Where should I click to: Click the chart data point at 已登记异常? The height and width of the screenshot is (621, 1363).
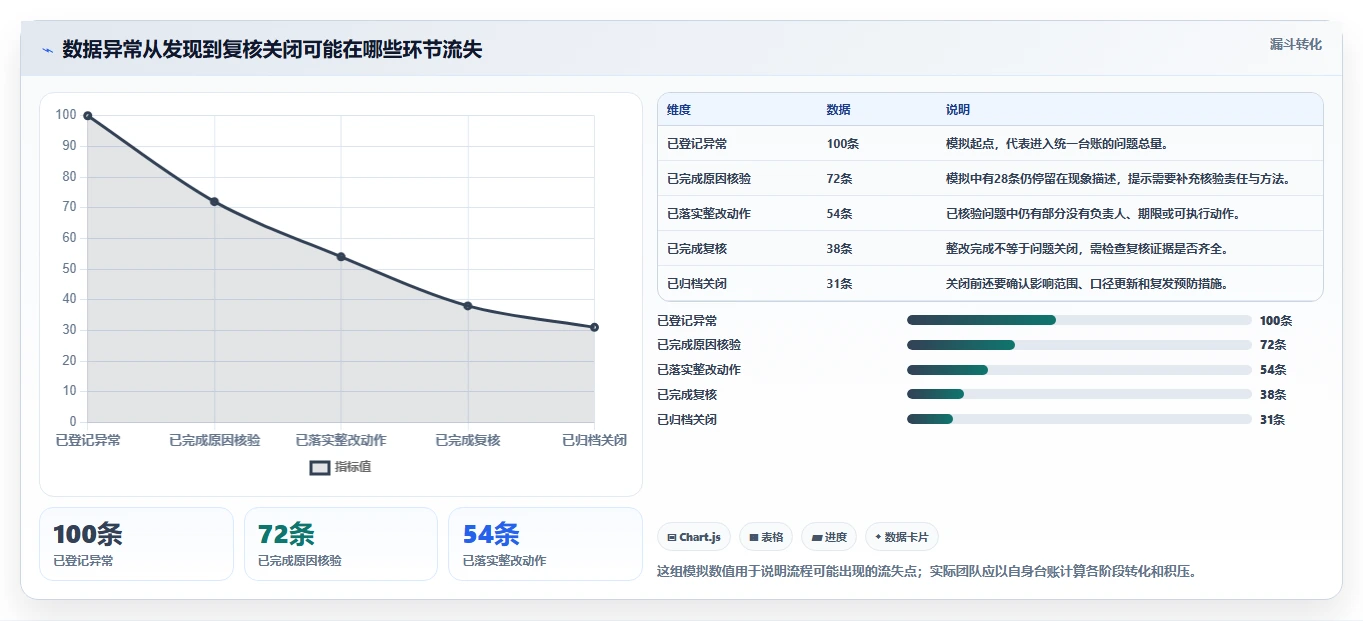(x=88, y=116)
